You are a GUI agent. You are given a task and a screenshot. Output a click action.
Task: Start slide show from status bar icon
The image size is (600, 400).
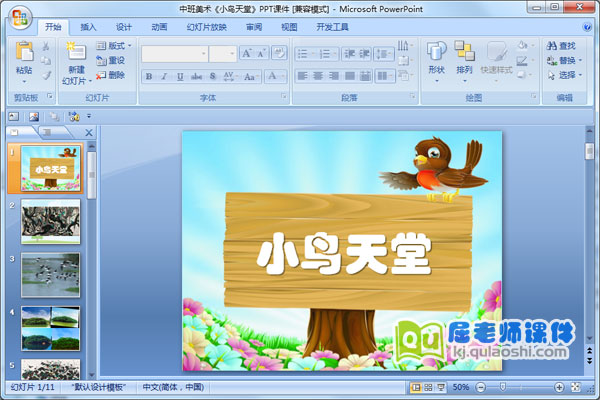pyautogui.click(x=441, y=387)
